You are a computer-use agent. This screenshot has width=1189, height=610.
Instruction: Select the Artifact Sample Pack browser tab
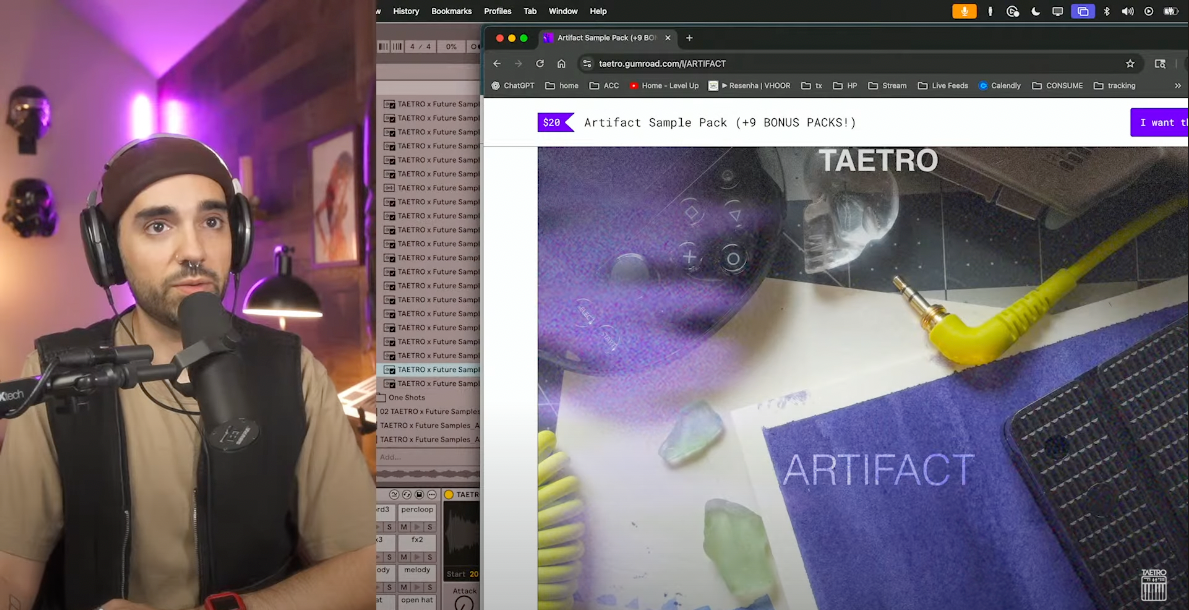click(x=608, y=38)
